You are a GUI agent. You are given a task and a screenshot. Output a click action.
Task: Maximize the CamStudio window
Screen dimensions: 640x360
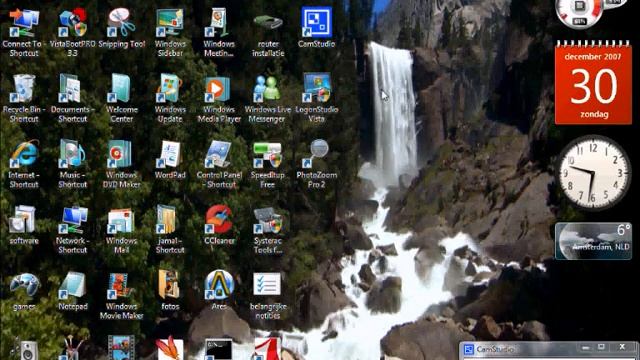pos(601,347)
